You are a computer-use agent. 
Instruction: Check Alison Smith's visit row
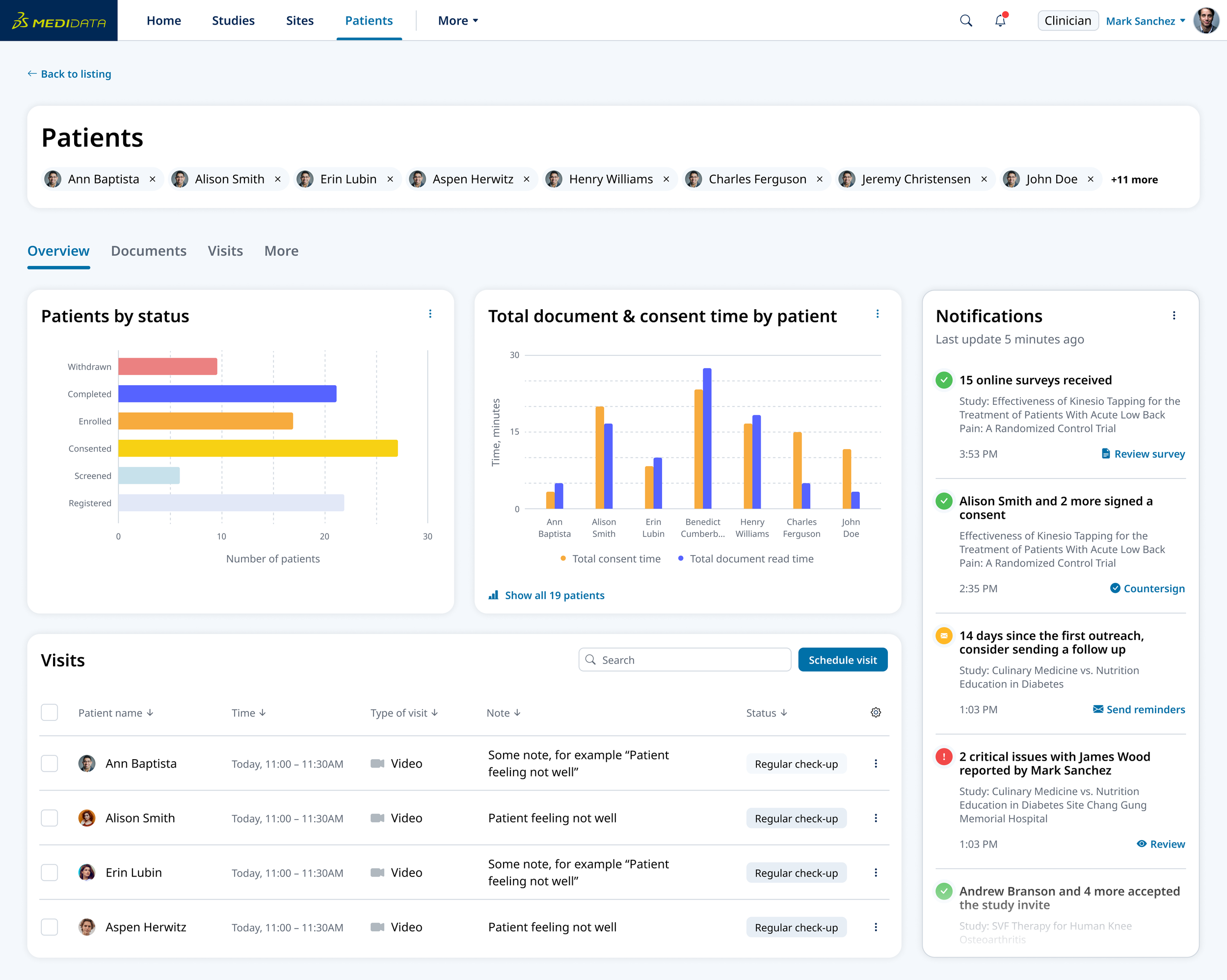click(50, 818)
